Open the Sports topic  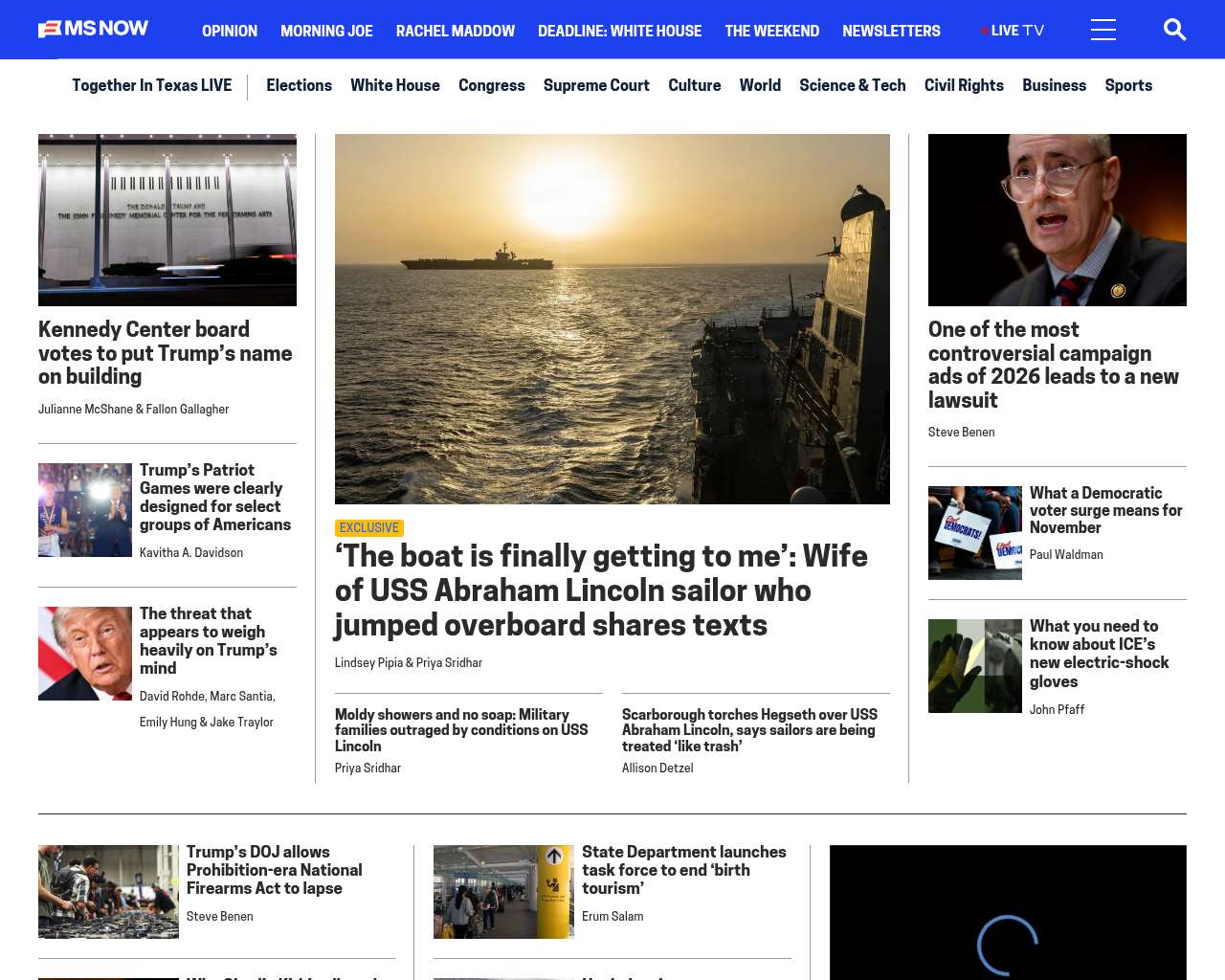(1128, 85)
